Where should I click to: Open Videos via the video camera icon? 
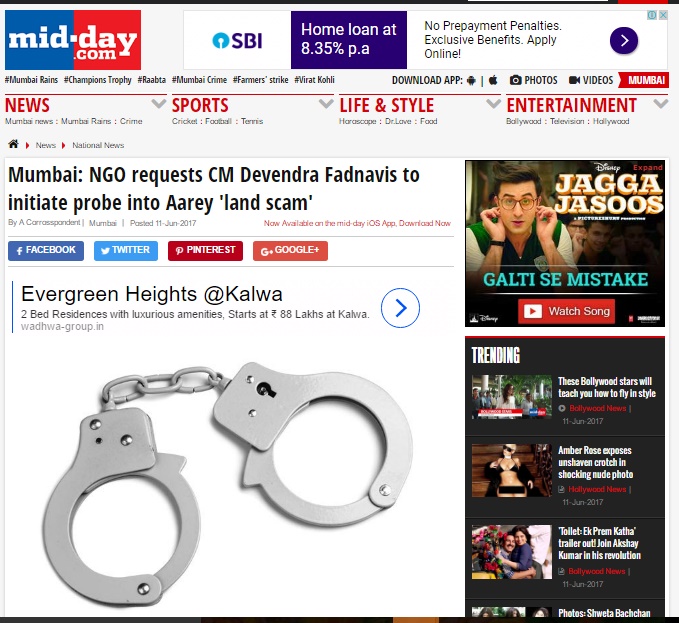point(574,80)
